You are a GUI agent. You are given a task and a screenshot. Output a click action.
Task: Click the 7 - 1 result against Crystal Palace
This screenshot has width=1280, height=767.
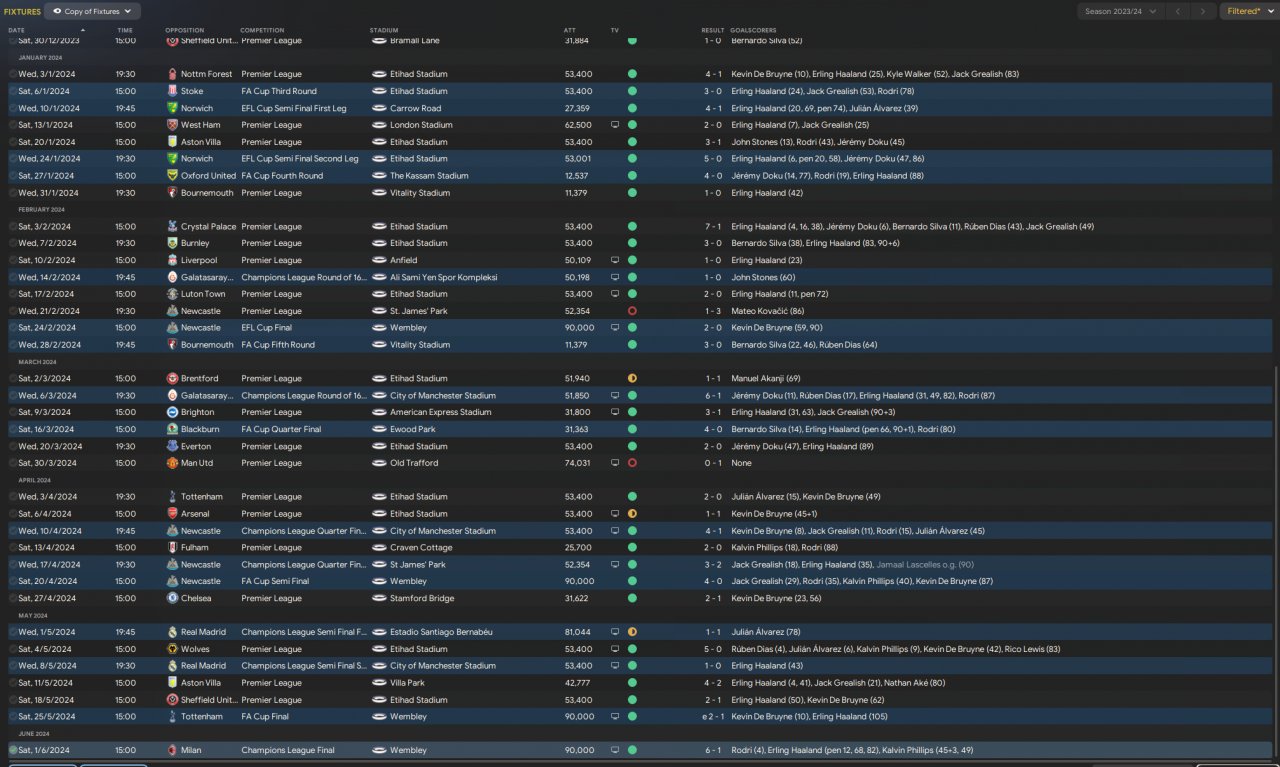click(713, 226)
